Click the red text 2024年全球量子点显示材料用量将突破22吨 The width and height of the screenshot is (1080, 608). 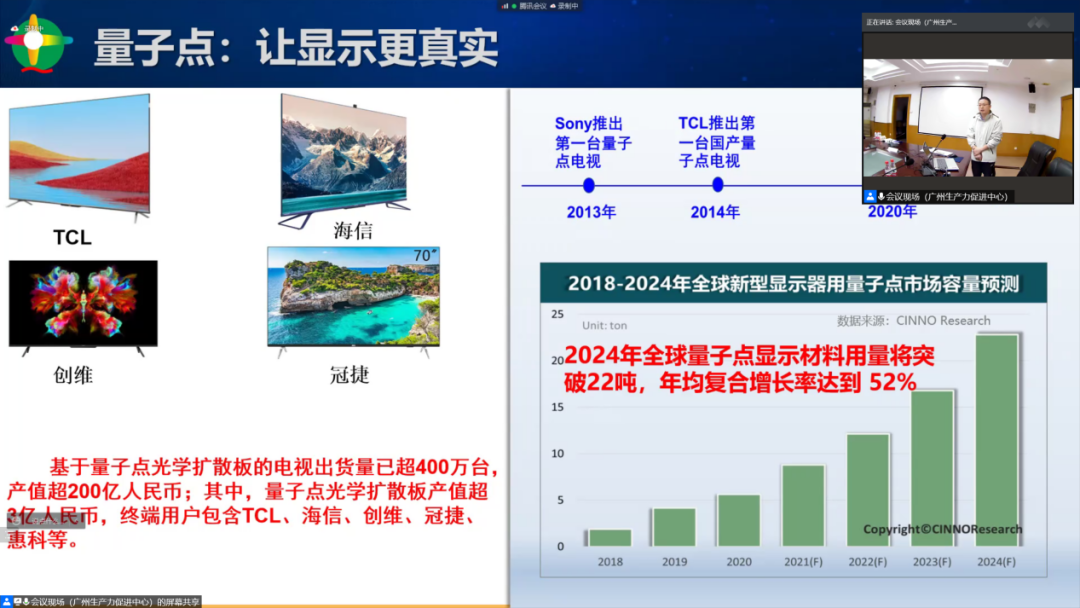point(749,368)
